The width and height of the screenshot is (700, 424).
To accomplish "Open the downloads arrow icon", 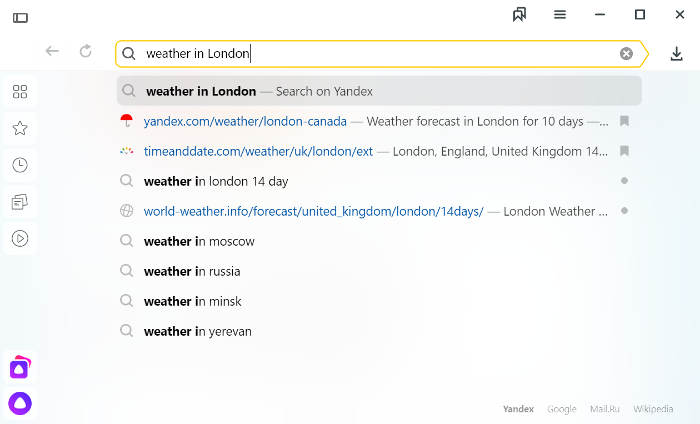I will (676, 54).
